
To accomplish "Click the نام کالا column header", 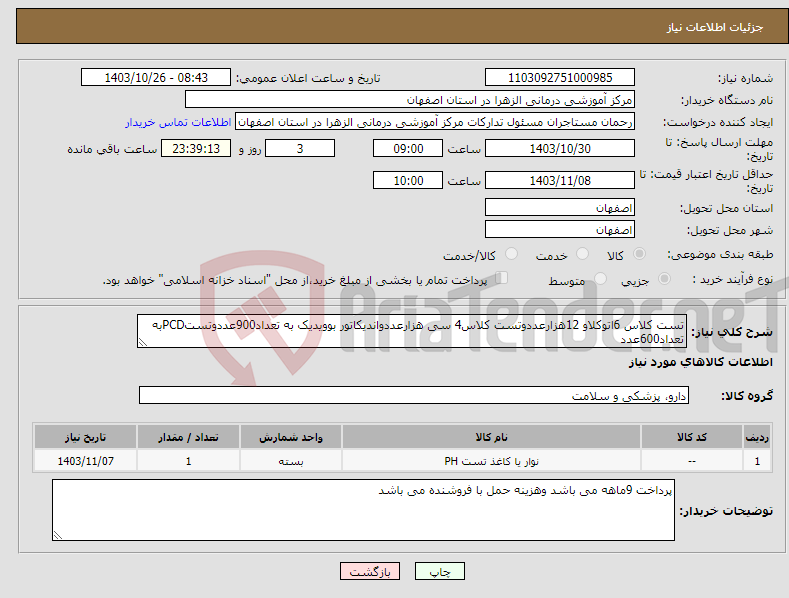I will [491, 437].
